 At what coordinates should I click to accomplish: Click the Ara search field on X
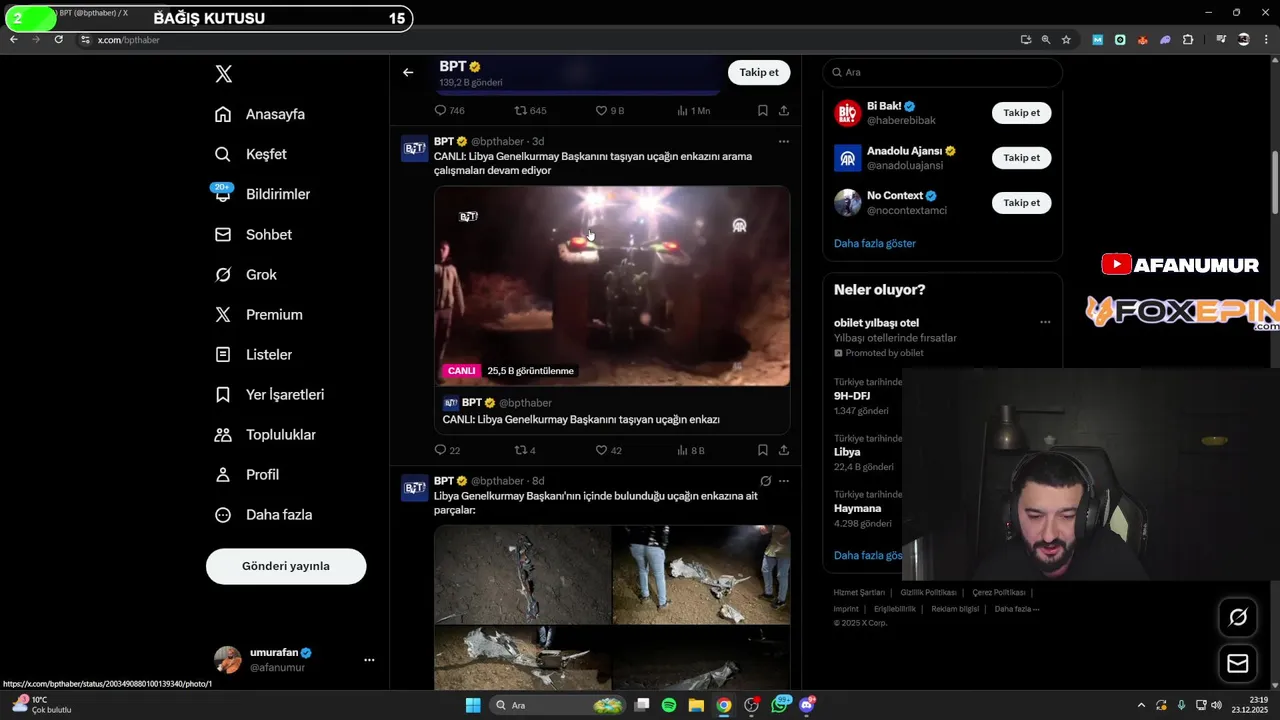pyautogui.click(x=942, y=72)
